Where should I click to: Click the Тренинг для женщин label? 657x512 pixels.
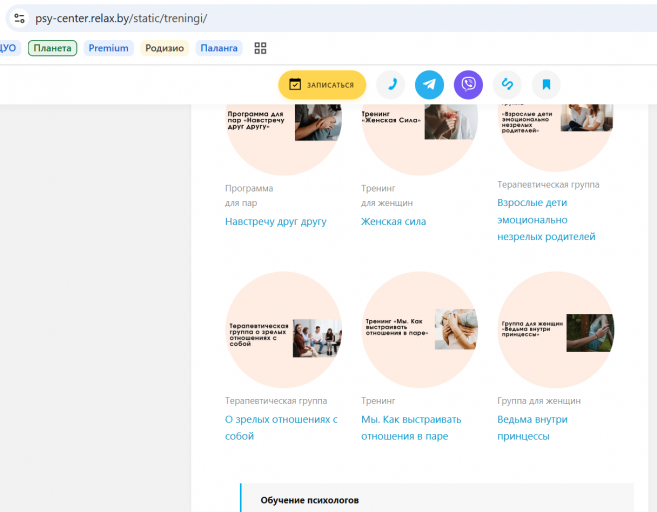coord(387,196)
